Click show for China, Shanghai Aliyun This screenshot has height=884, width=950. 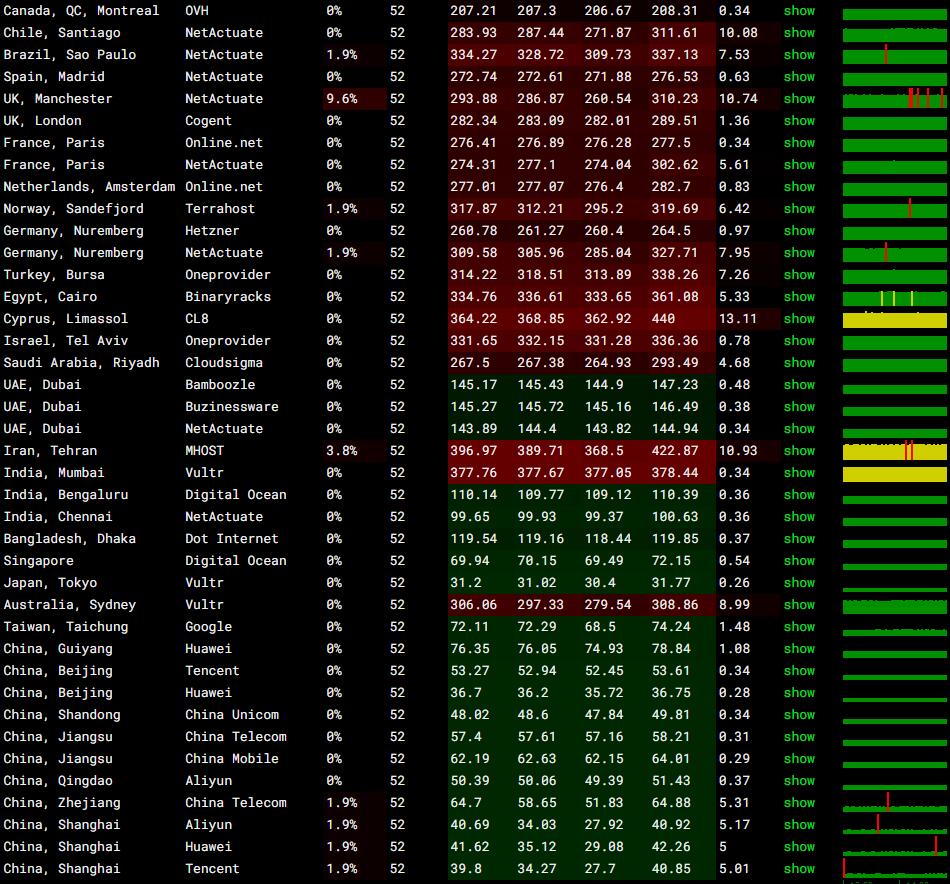coord(799,825)
